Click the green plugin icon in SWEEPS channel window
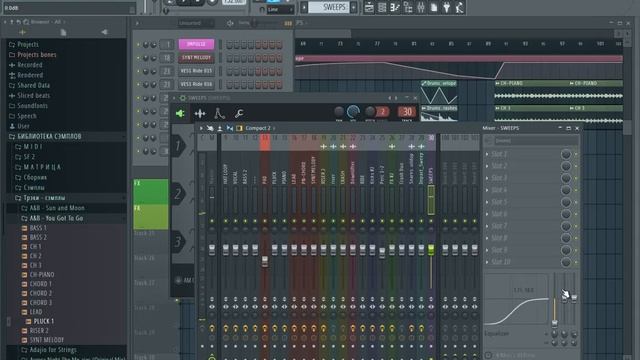 (x=180, y=113)
